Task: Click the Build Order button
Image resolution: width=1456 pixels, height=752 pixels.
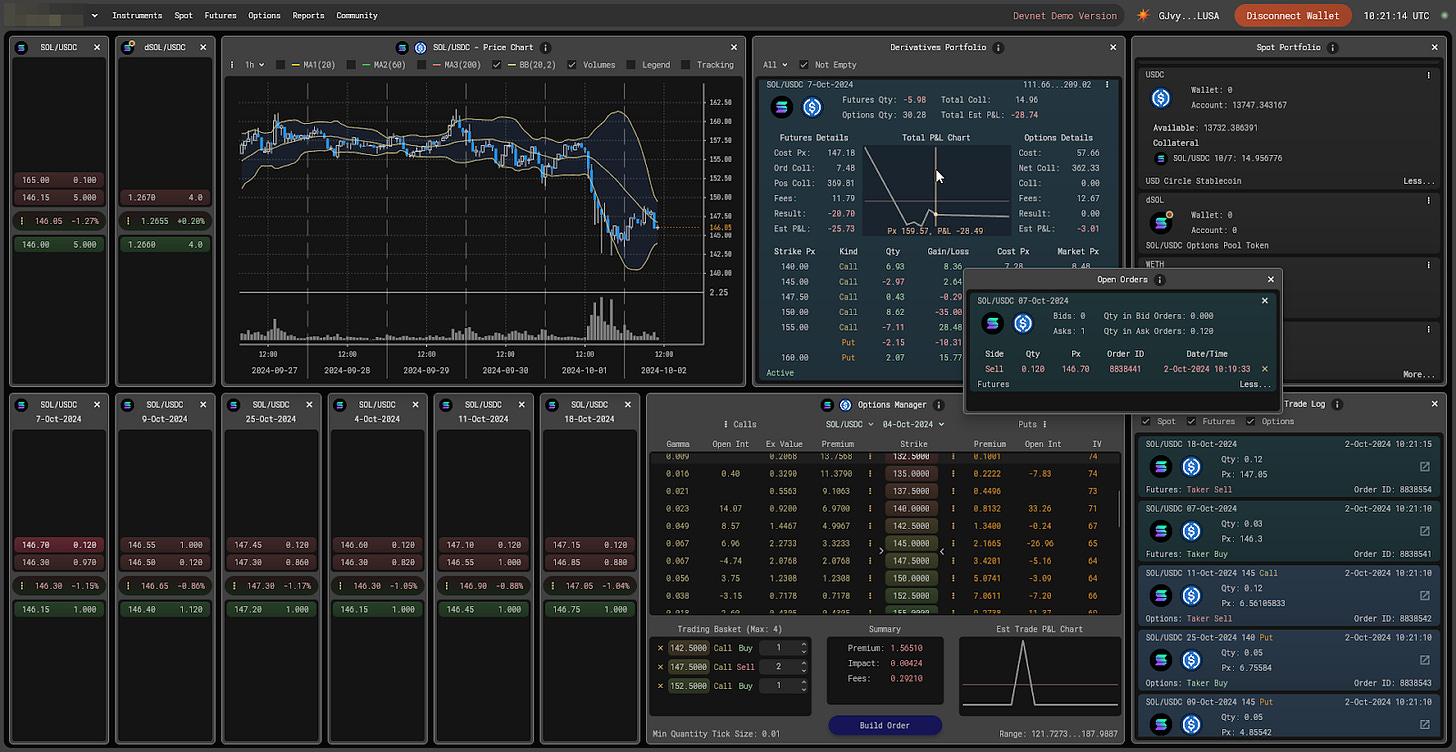Action: 884,725
